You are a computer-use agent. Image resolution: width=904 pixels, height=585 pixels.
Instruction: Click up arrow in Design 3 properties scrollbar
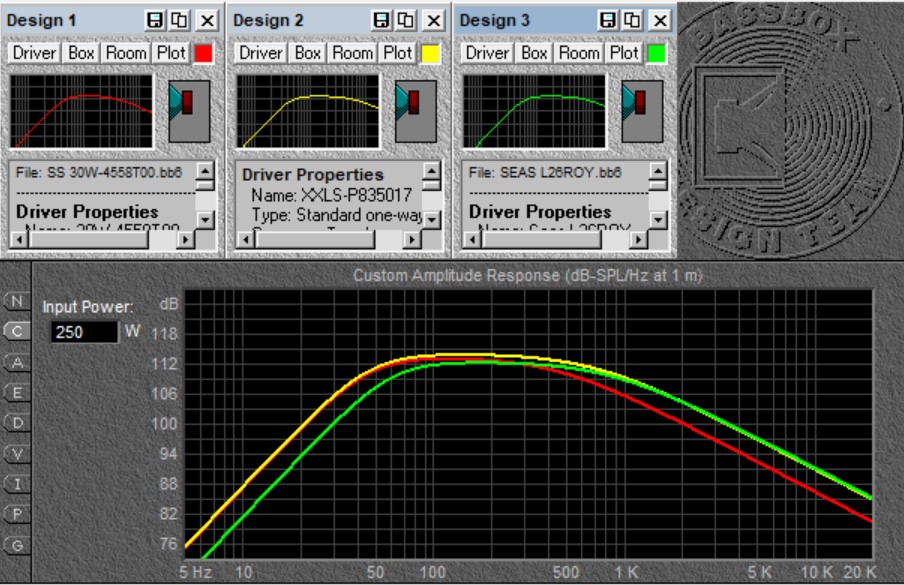(658, 170)
